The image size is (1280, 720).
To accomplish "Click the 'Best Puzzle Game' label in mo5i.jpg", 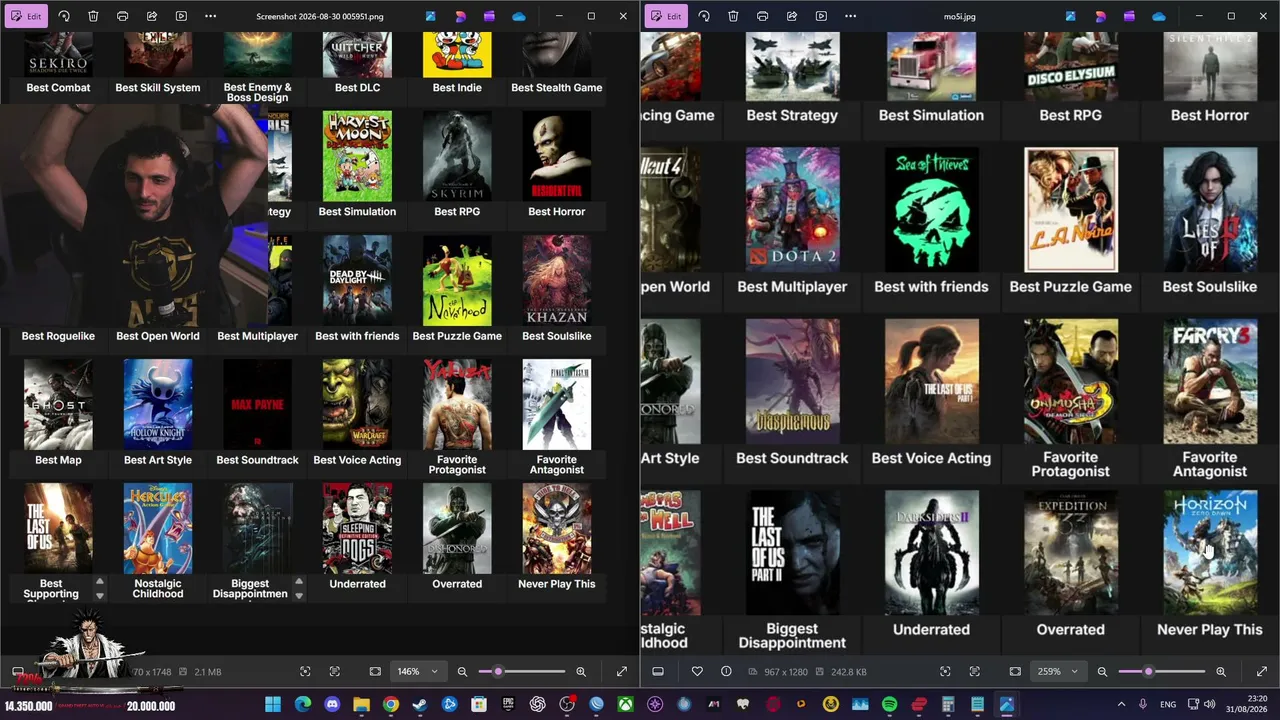I will [1070, 287].
